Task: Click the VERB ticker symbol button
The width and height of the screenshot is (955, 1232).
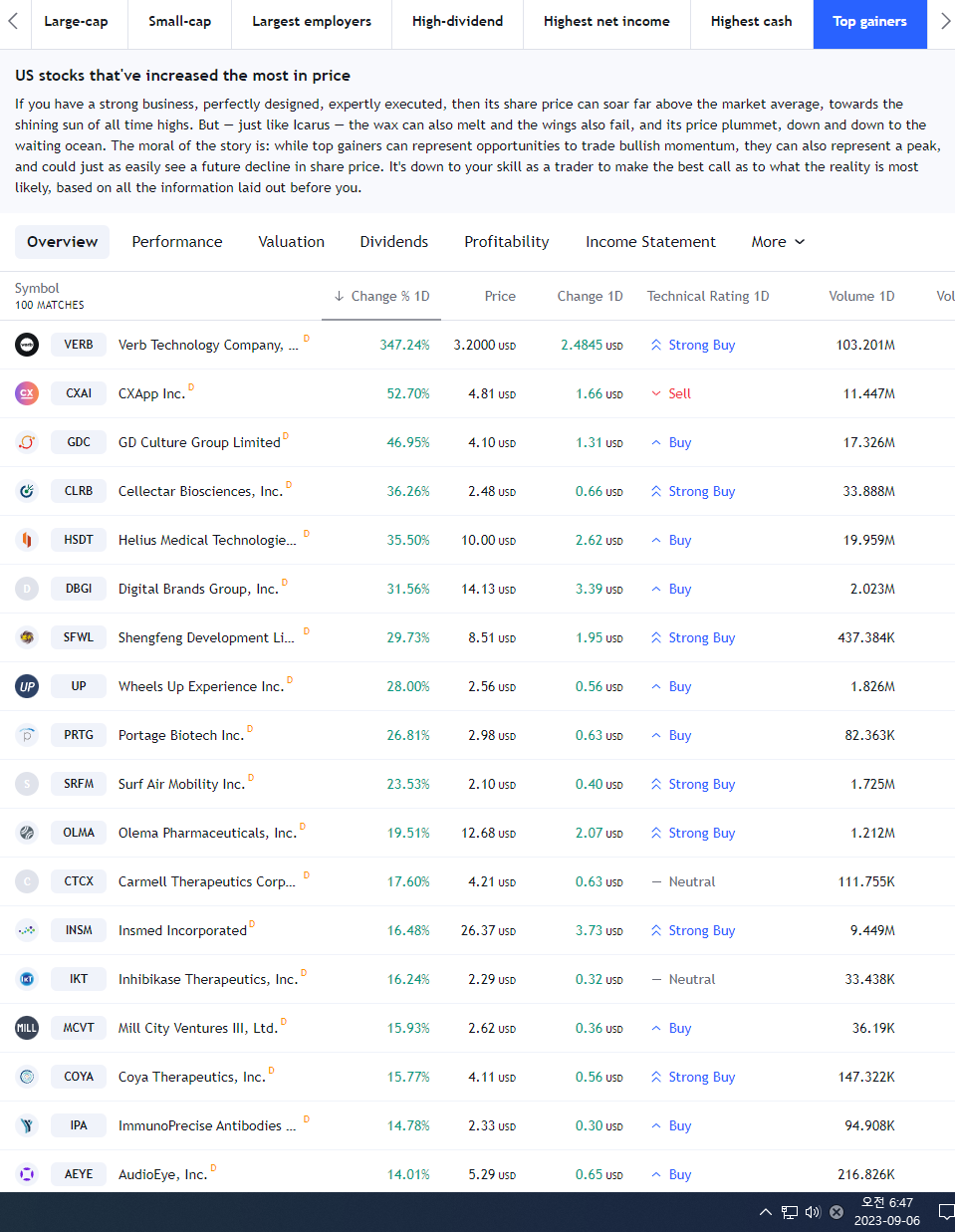Action: tap(79, 345)
